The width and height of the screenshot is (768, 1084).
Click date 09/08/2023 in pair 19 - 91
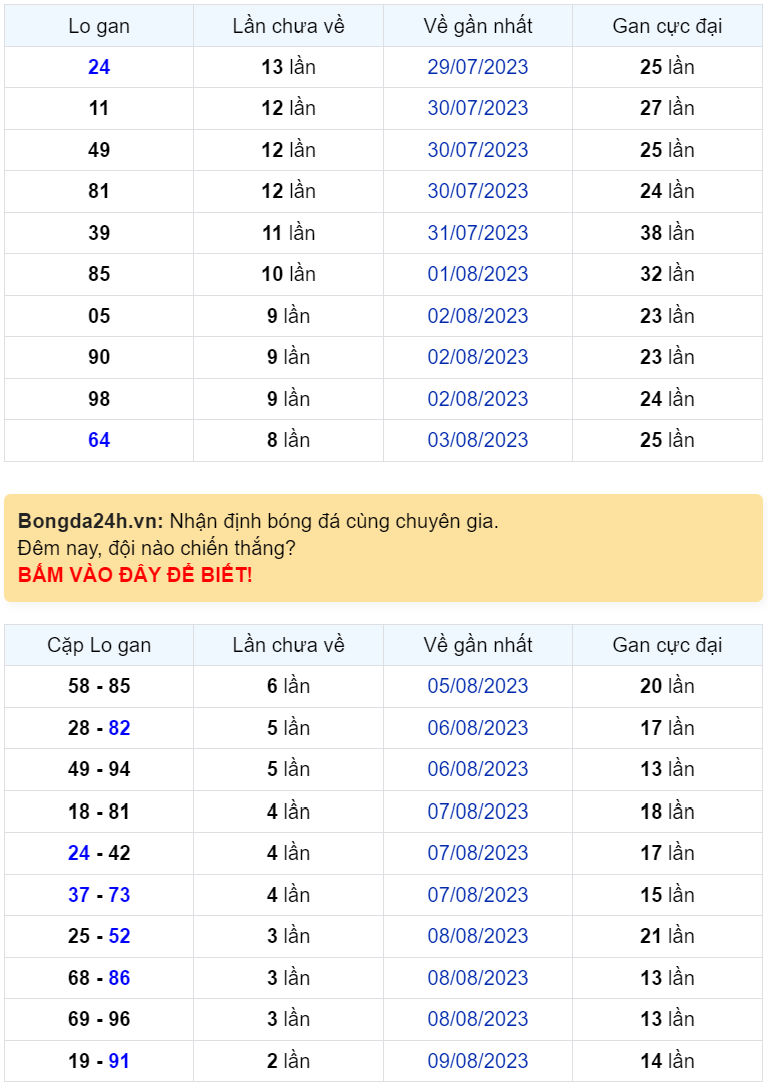click(x=478, y=1060)
